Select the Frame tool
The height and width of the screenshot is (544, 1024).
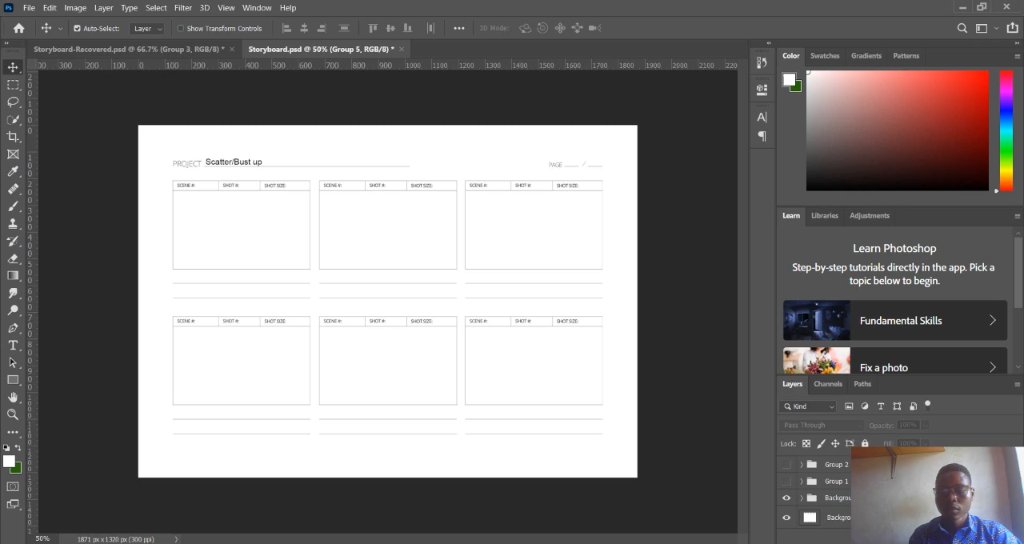click(12, 154)
